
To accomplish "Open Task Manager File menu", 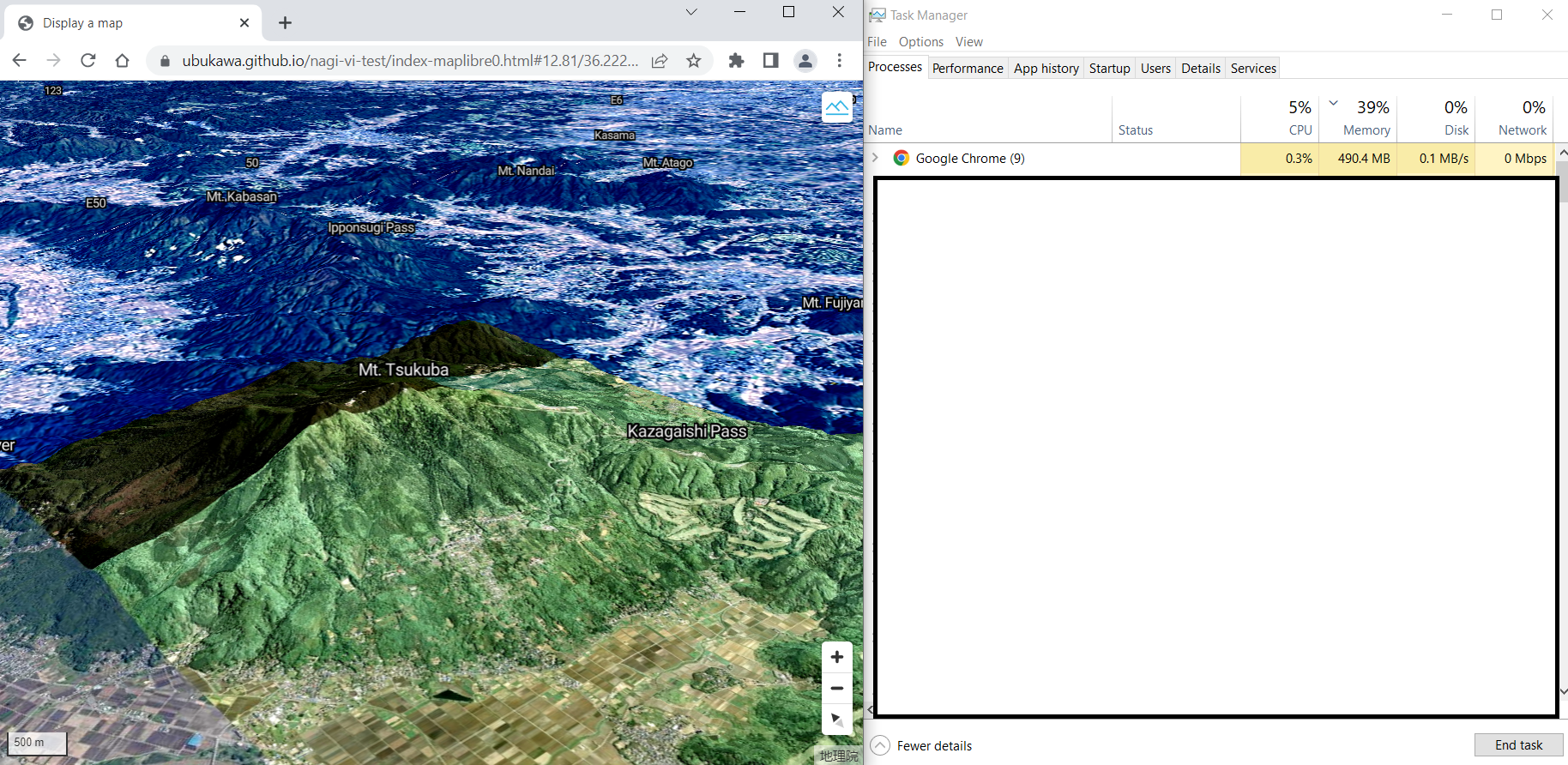I will click(877, 41).
